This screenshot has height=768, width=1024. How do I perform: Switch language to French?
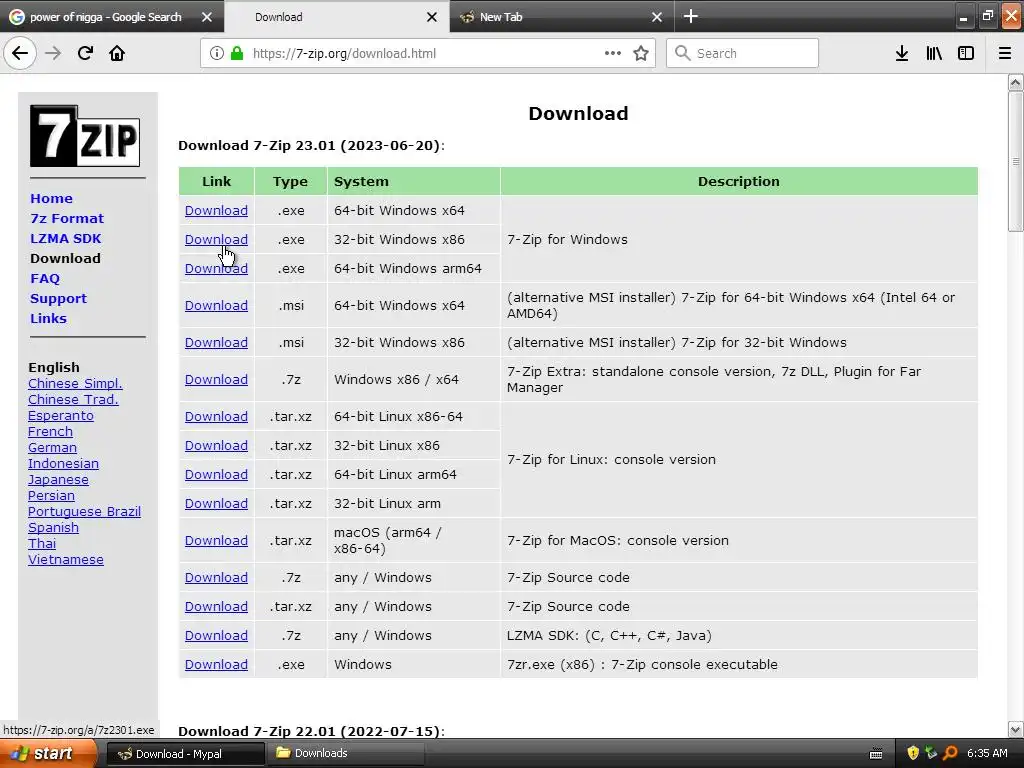click(x=50, y=431)
